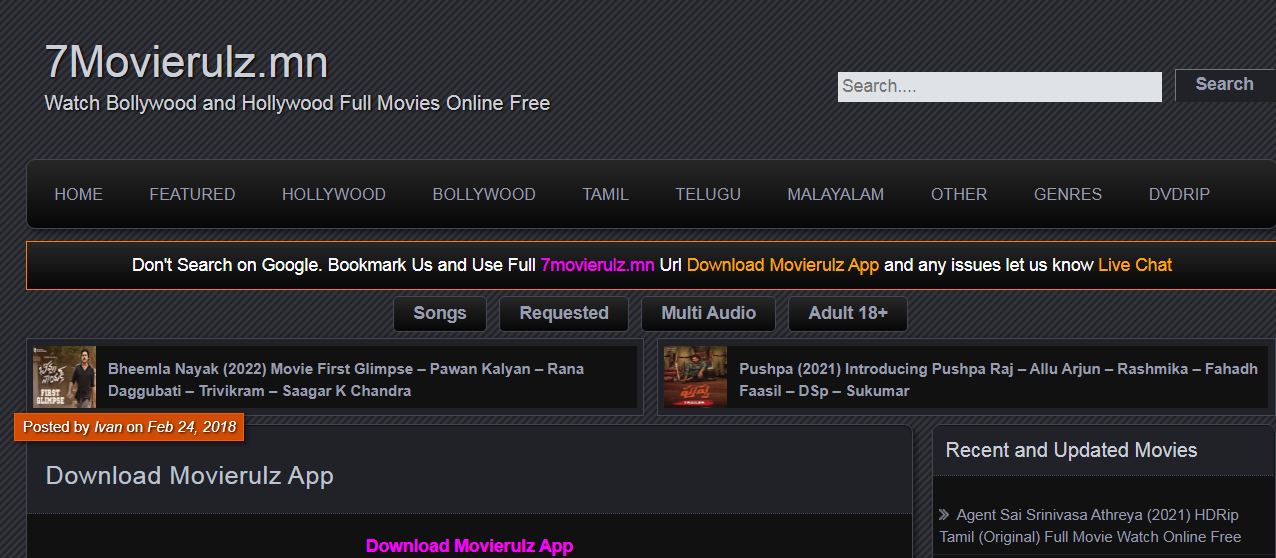Open the HOME menu item
This screenshot has height=558, width=1276.
pyautogui.click(x=78, y=194)
